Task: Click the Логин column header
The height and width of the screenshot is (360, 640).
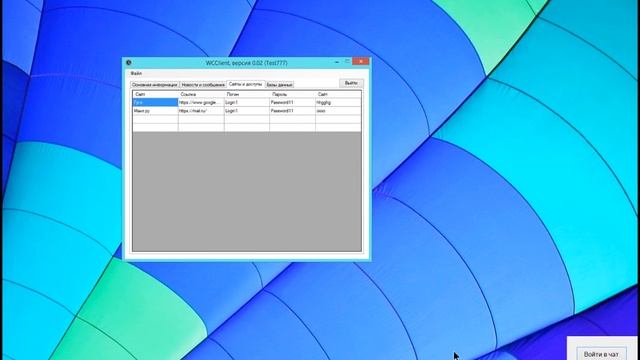Action: [247, 94]
